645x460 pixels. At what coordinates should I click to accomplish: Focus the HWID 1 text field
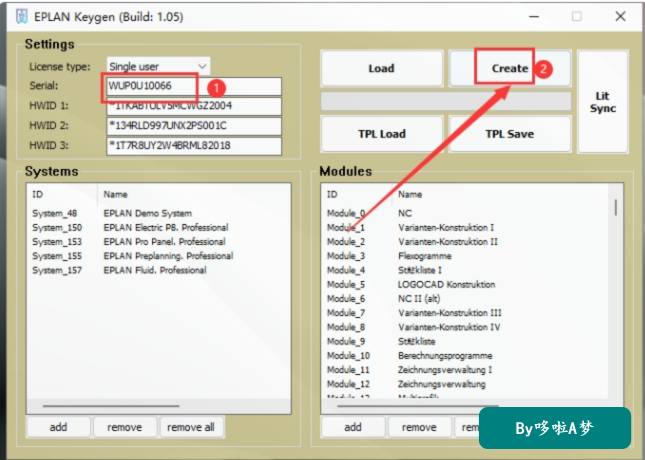194,106
